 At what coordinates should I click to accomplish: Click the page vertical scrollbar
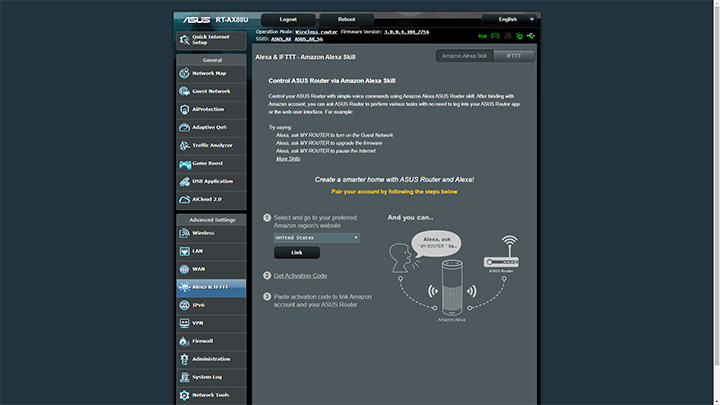(717, 184)
